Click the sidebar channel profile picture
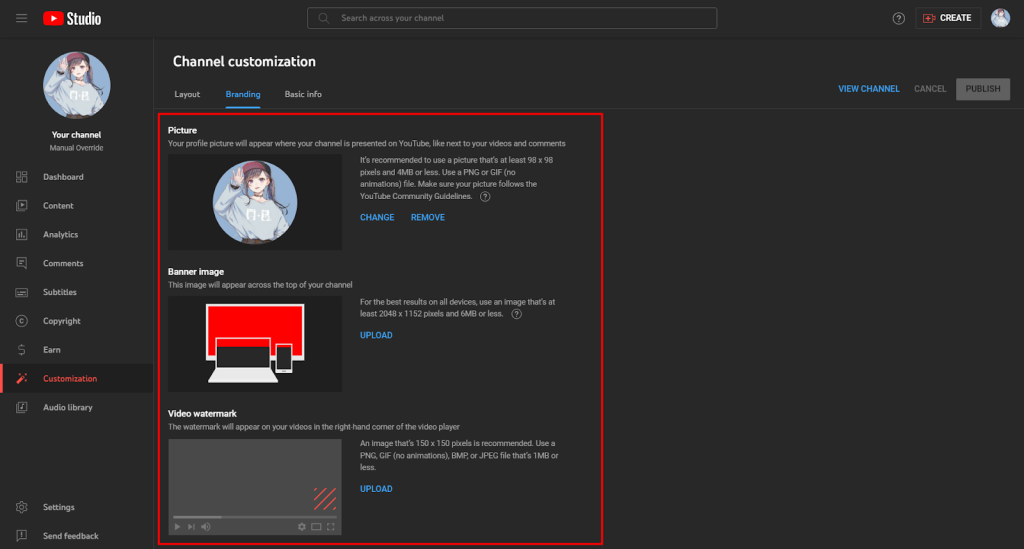Screen dimensions: 1024x549 coord(76,86)
